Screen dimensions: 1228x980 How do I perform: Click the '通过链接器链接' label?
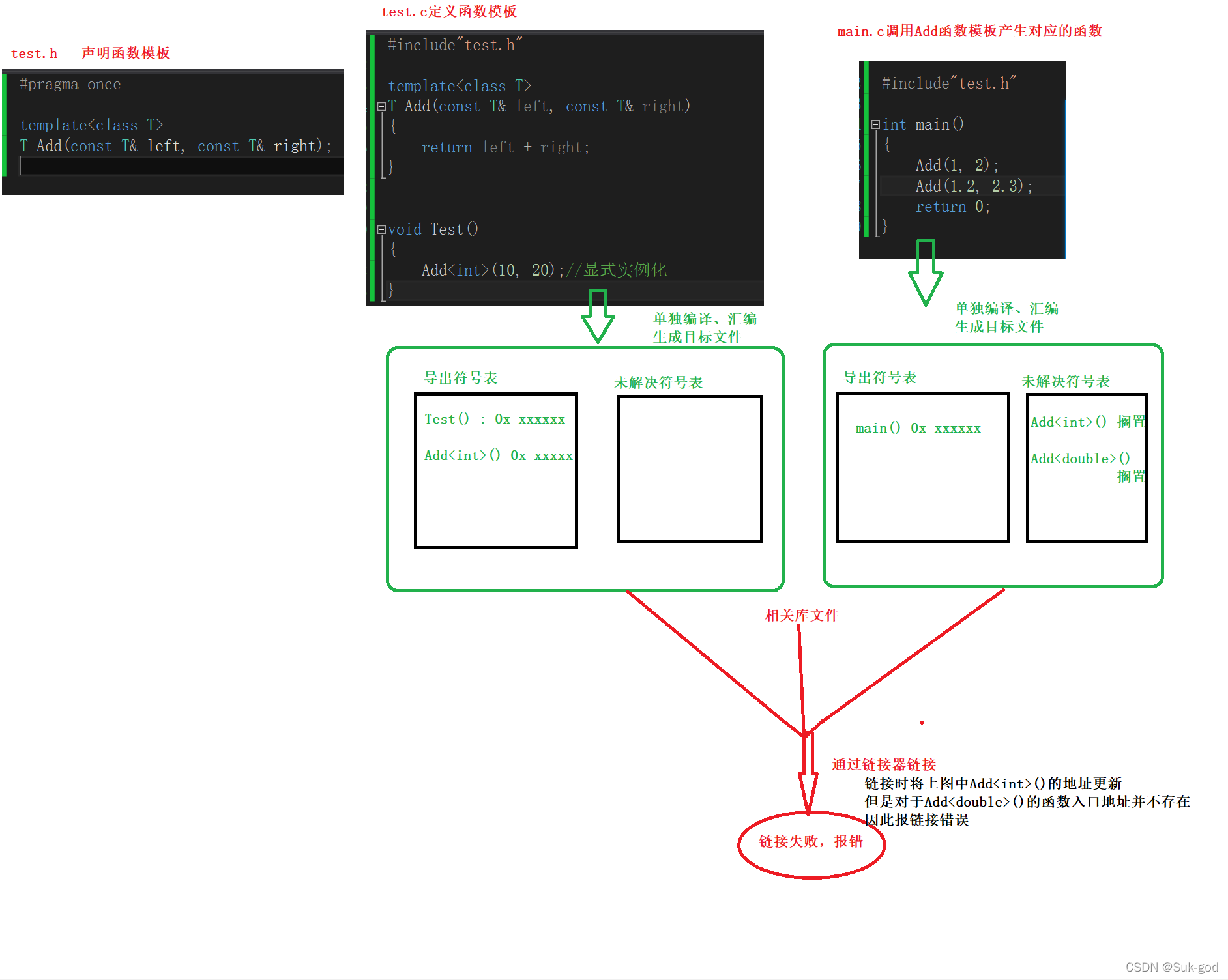click(884, 764)
